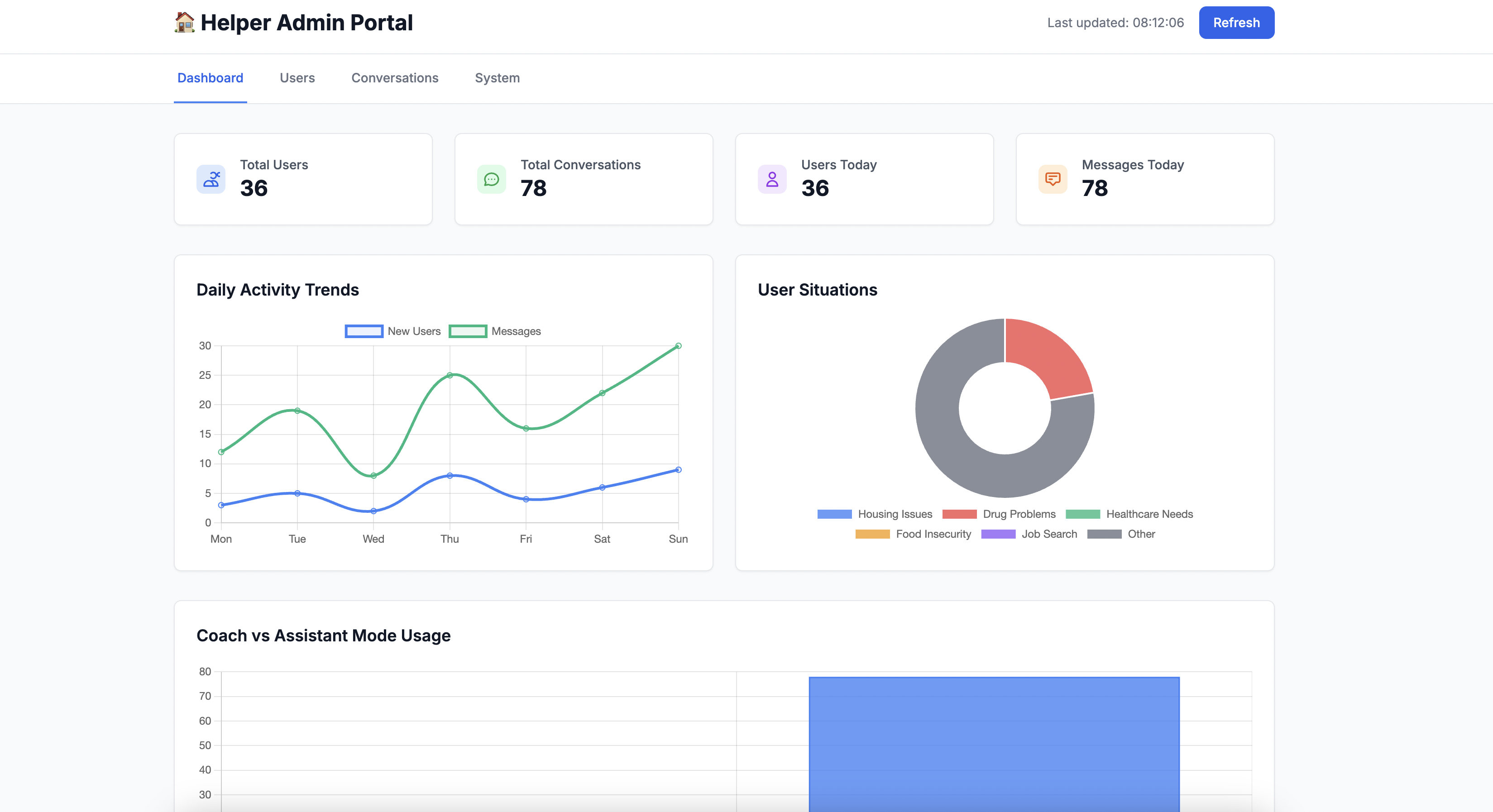Click the Total Users people icon
Image resolution: width=1493 pixels, height=812 pixels.
click(x=211, y=179)
